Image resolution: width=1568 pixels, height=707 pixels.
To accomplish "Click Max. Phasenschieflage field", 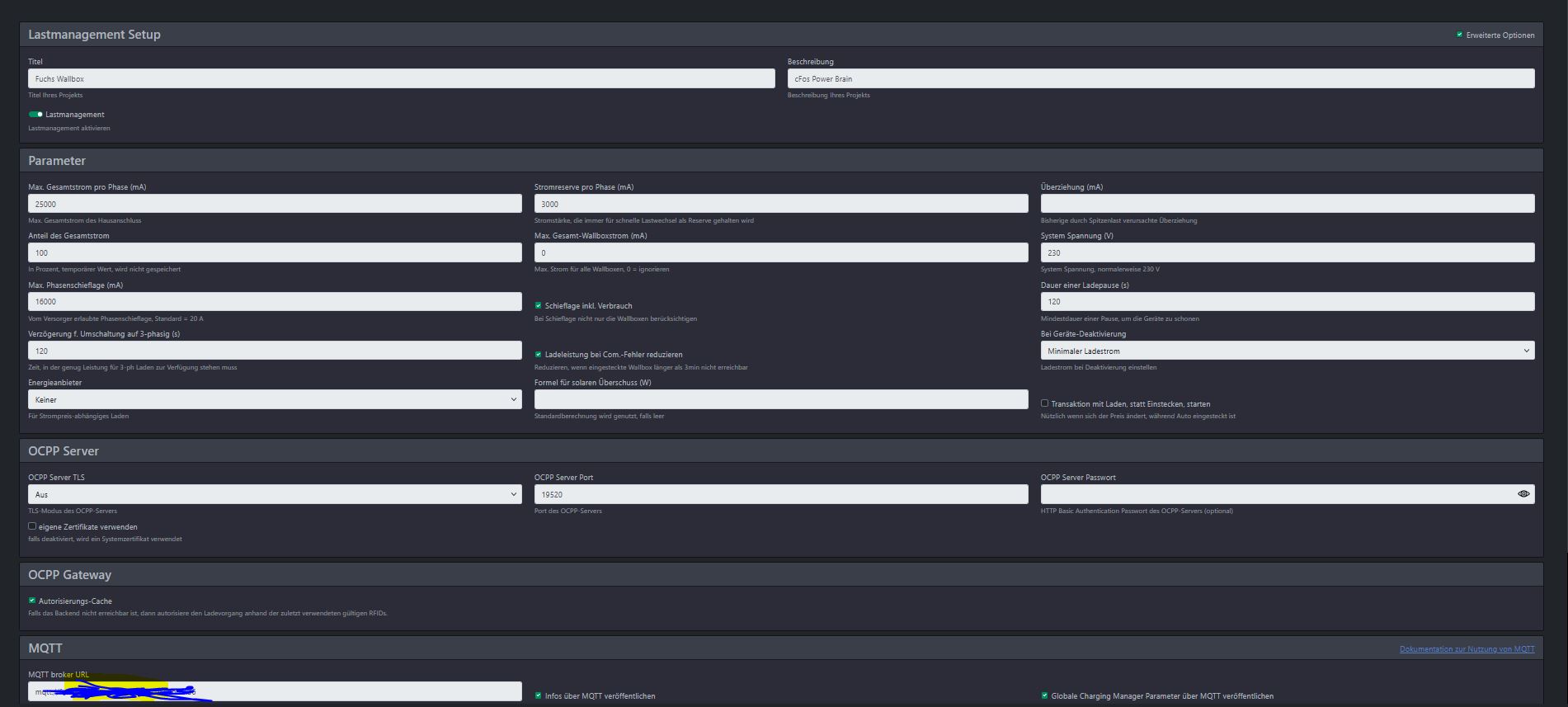I will coord(275,301).
